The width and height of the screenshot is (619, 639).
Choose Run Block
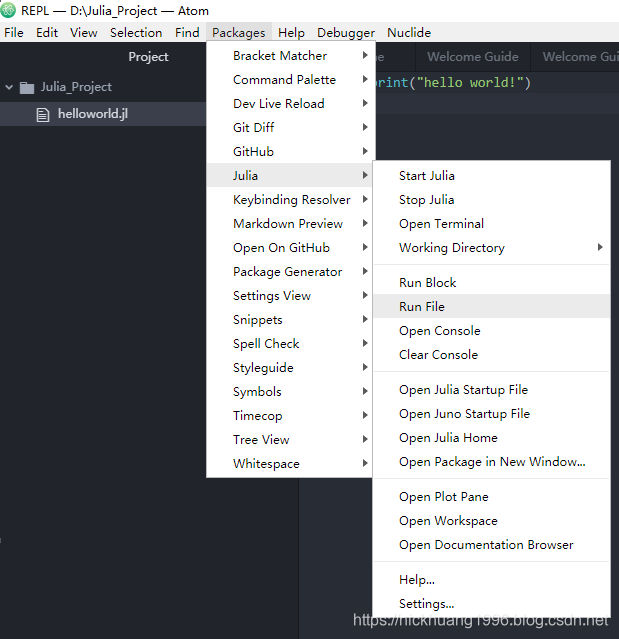point(491,283)
